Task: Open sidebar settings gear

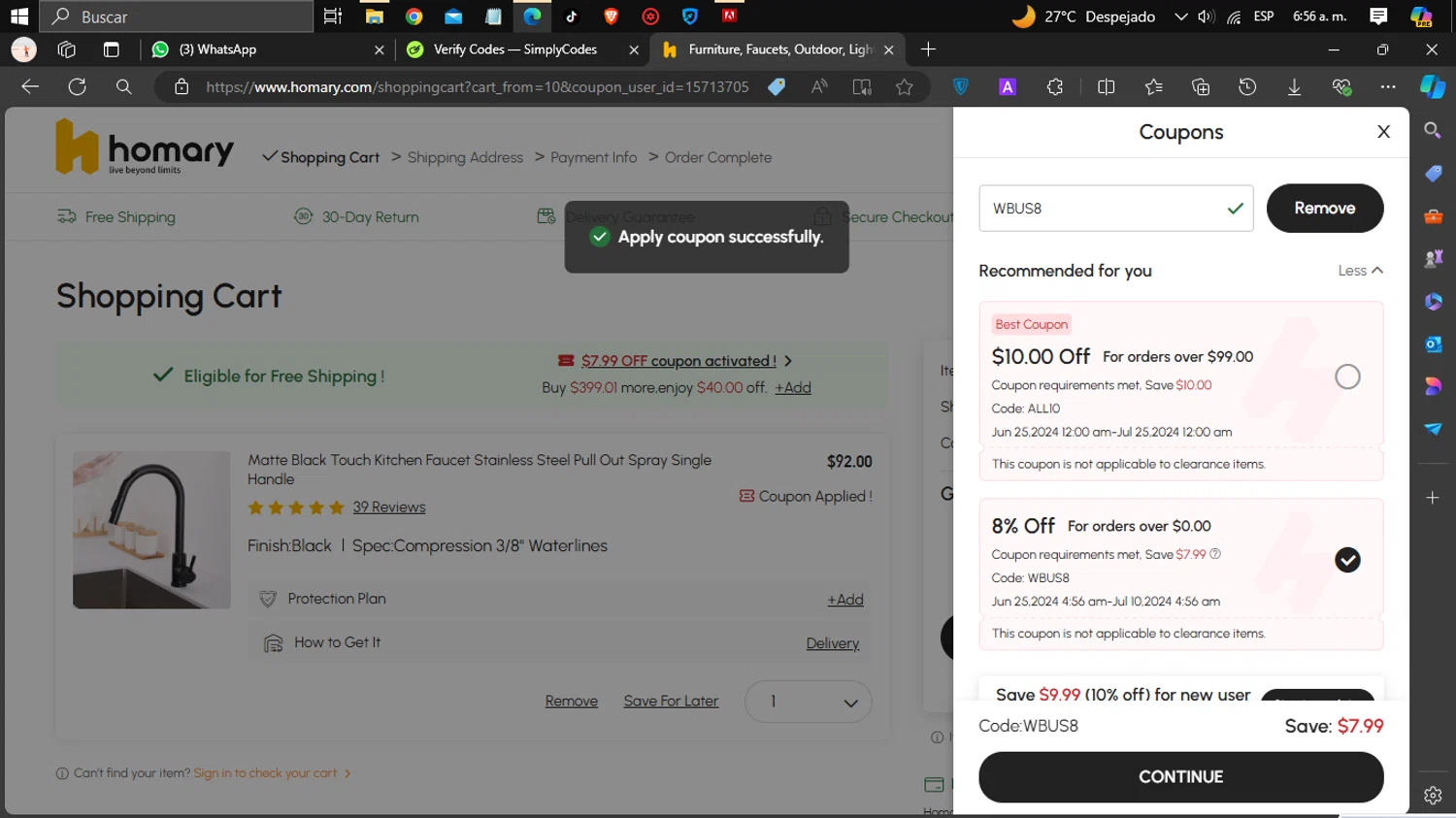Action: coord(1433,796)
